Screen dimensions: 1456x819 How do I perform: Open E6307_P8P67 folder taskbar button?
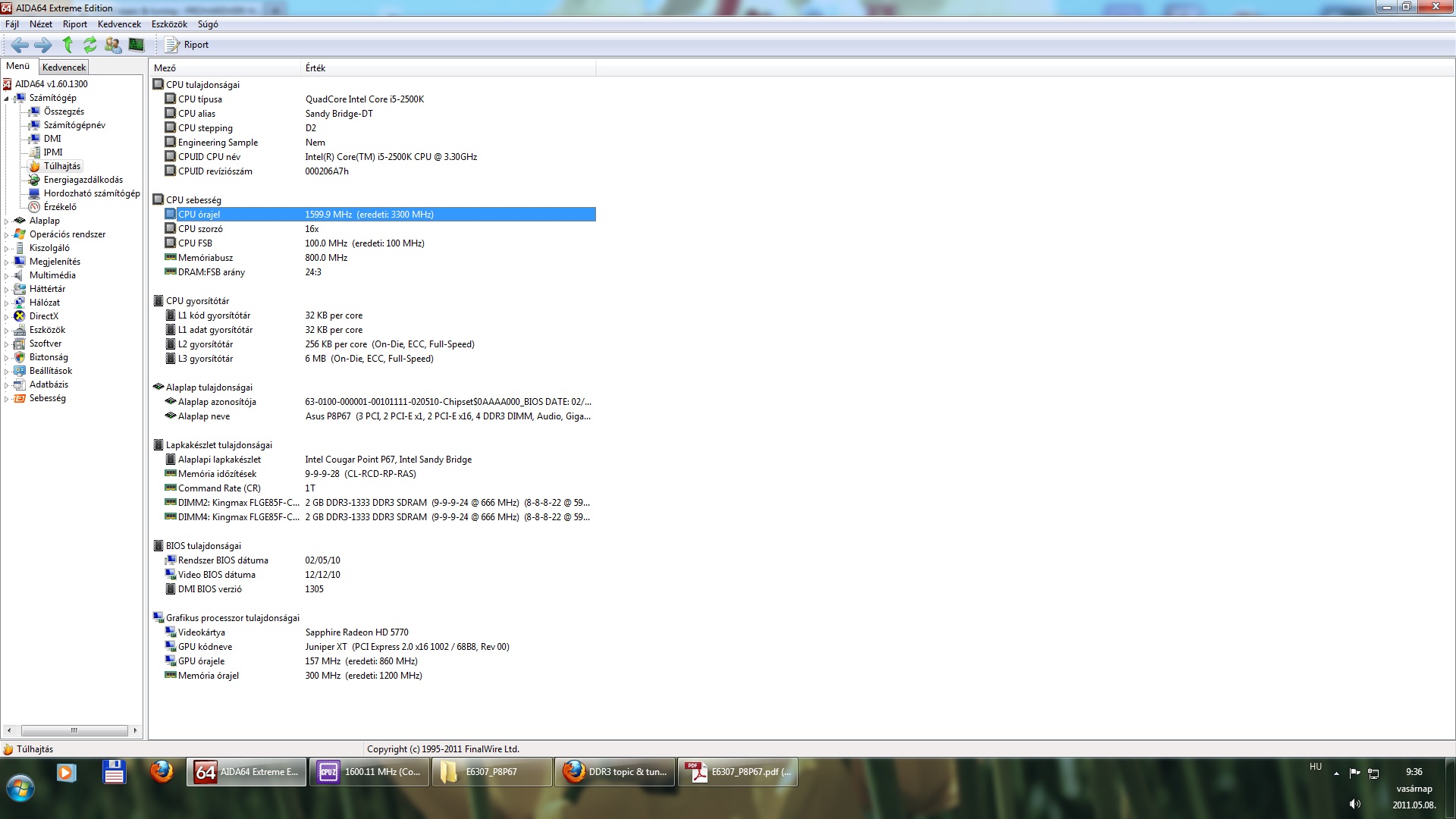(492, 772)
